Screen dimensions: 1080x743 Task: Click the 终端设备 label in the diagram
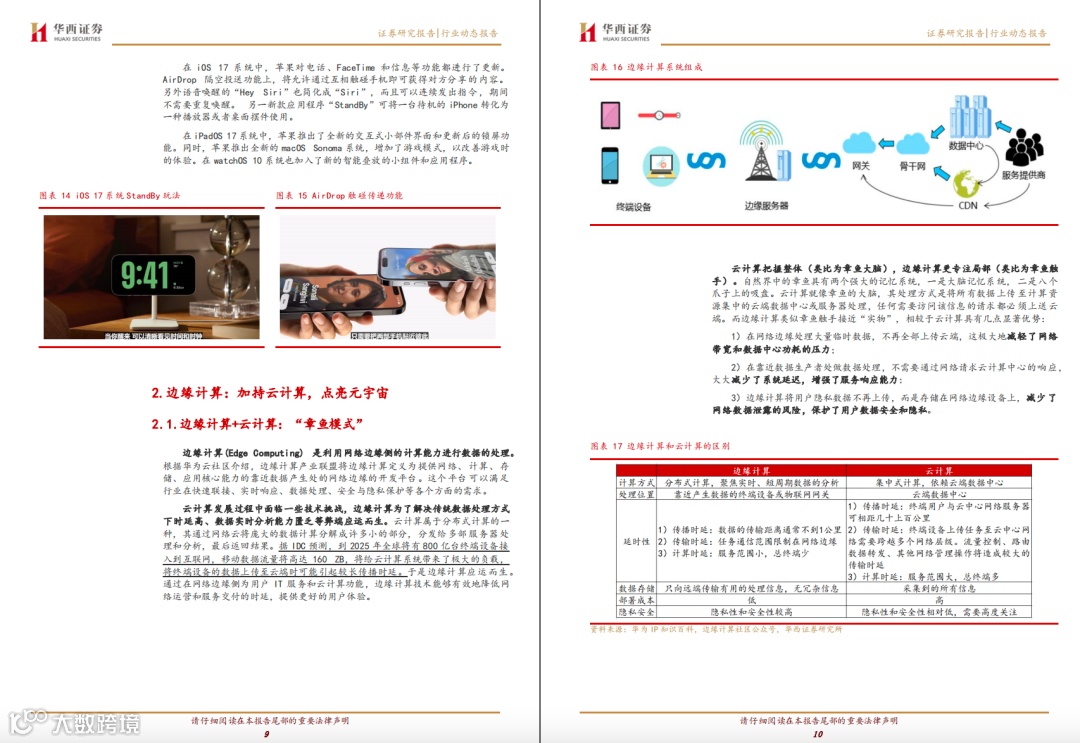point(634,207)
